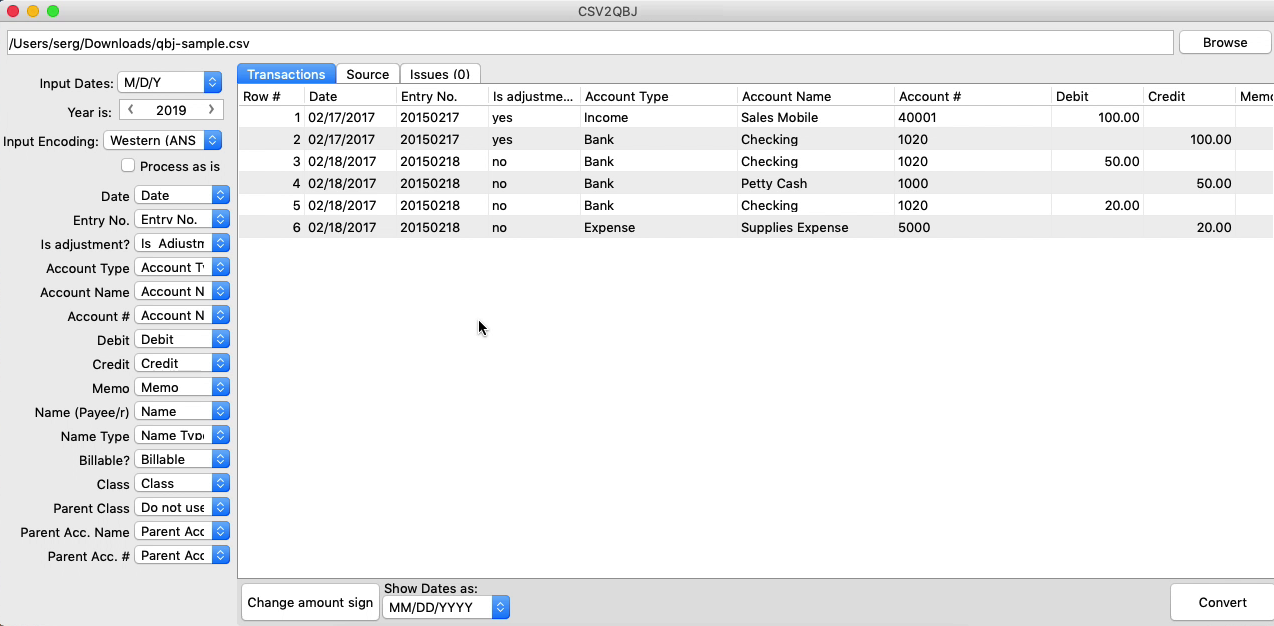Click row 3 debit value 50.00

click(x=1097, y=161)
